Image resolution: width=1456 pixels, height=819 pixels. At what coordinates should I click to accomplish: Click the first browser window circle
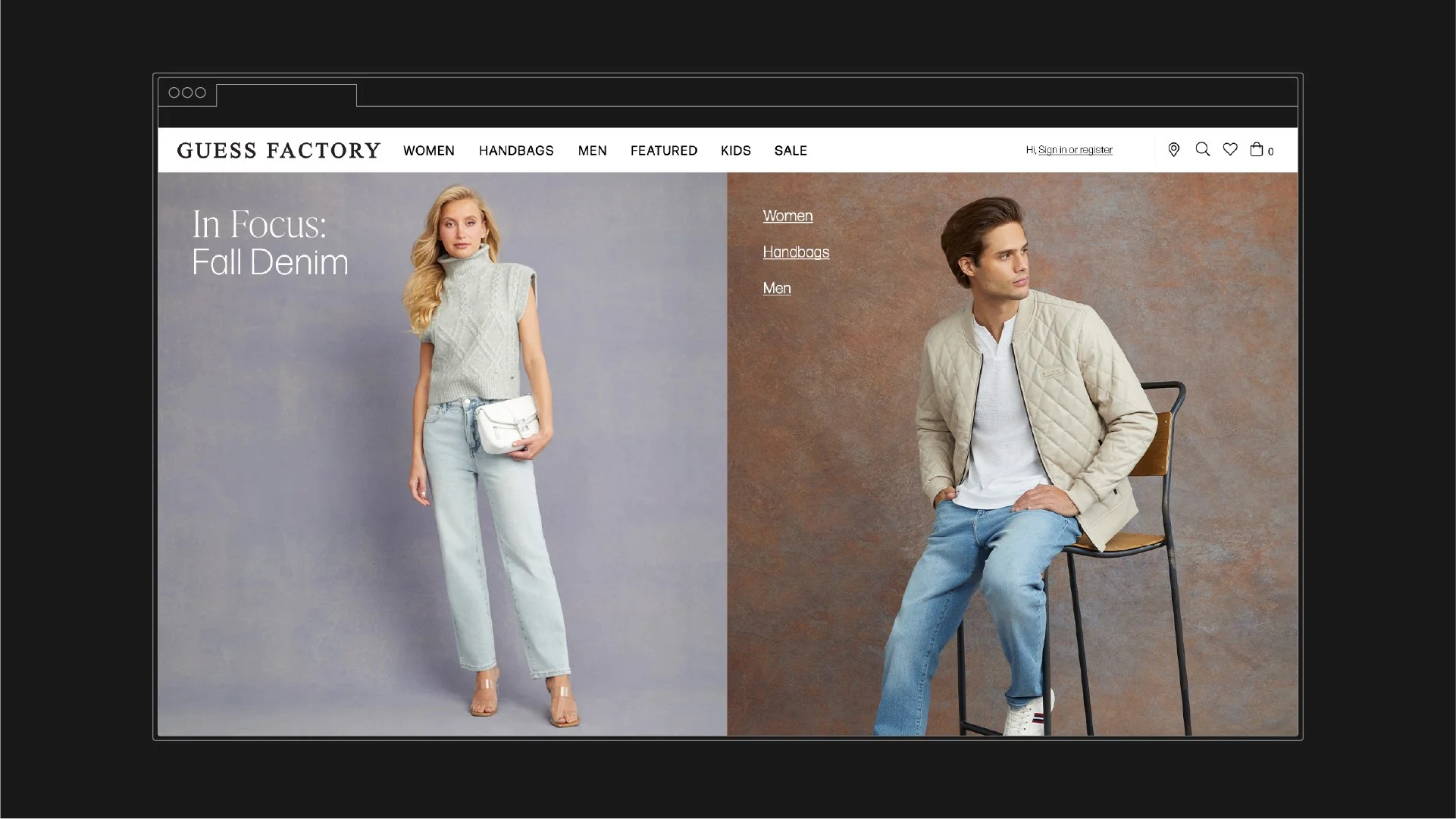pyautogui.click(x=174, y=92)
